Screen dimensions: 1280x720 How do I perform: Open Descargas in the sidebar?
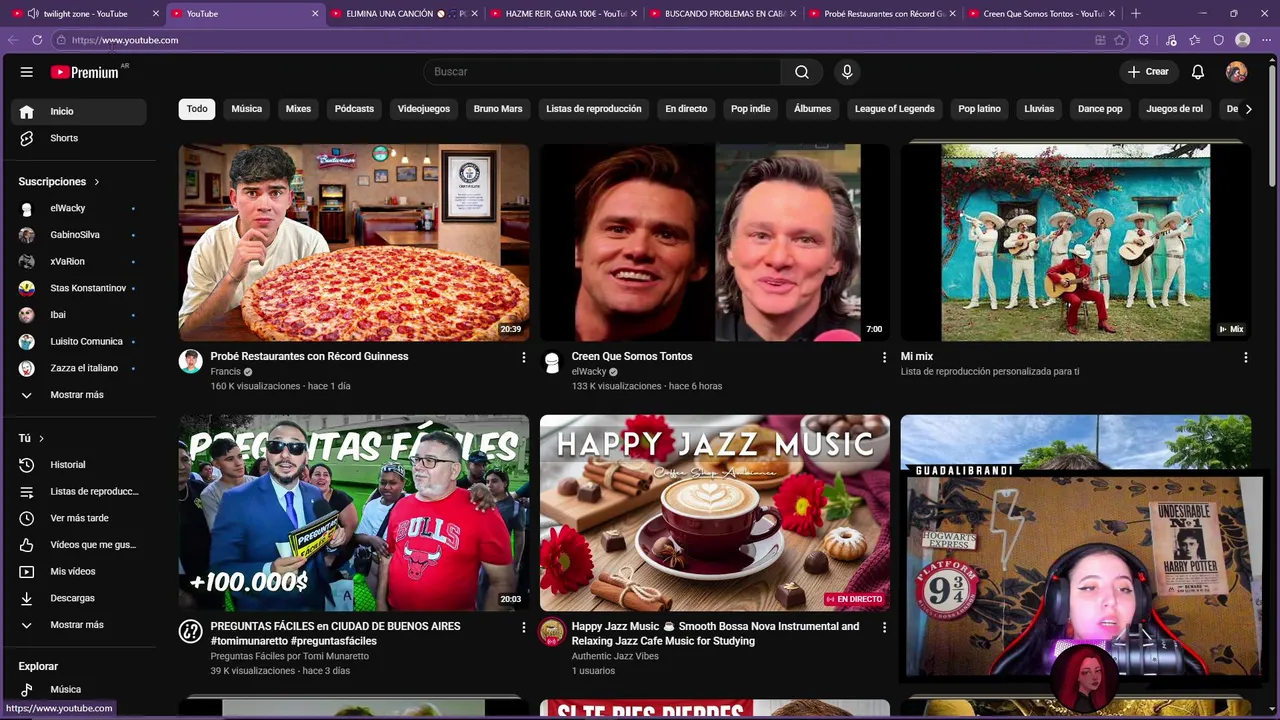(x=79, y=598)
